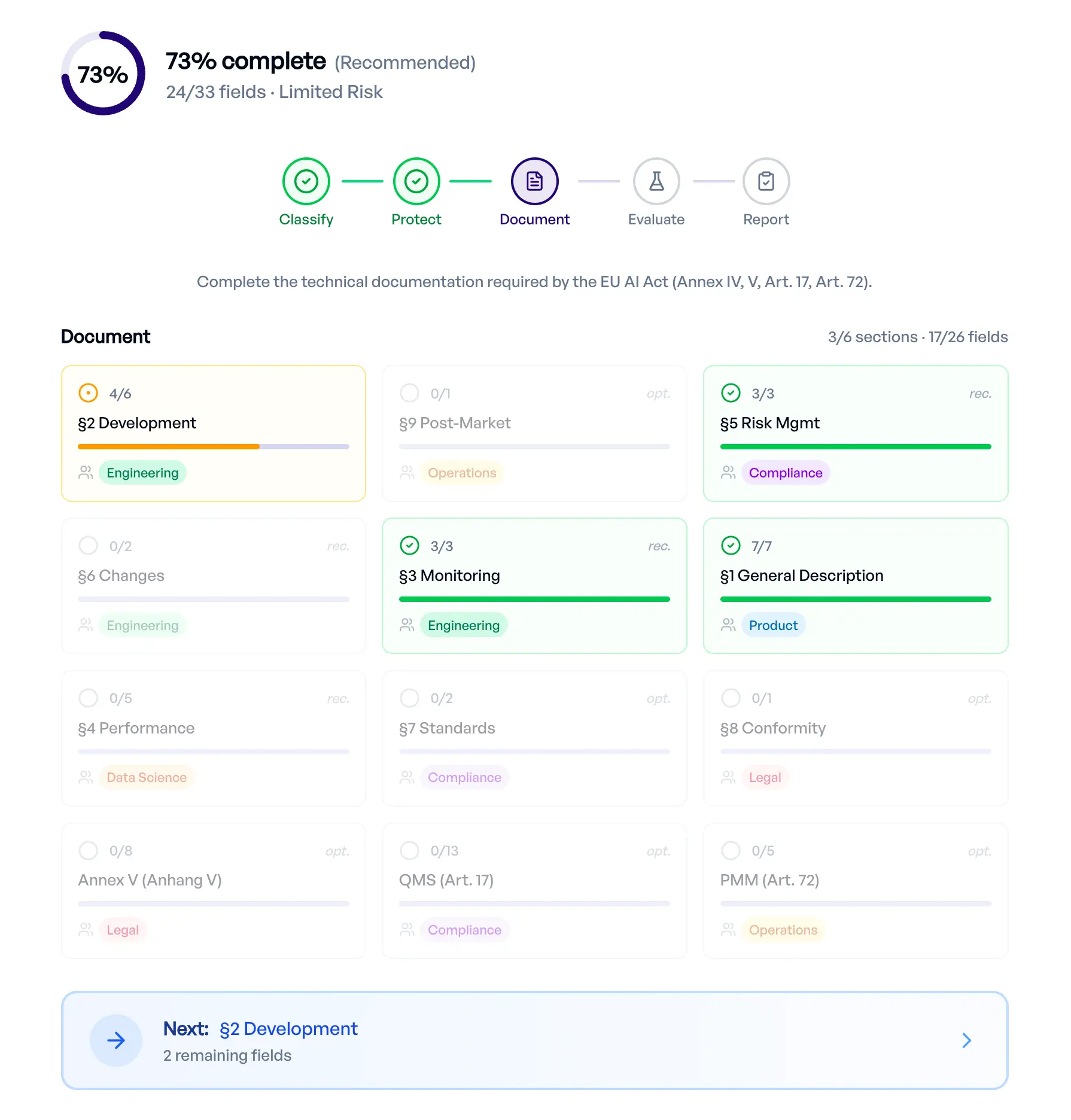Toggle the status circle for QMS (Art. 17)
Viewport: 1071px width, 1120px height.
point(409,851)
